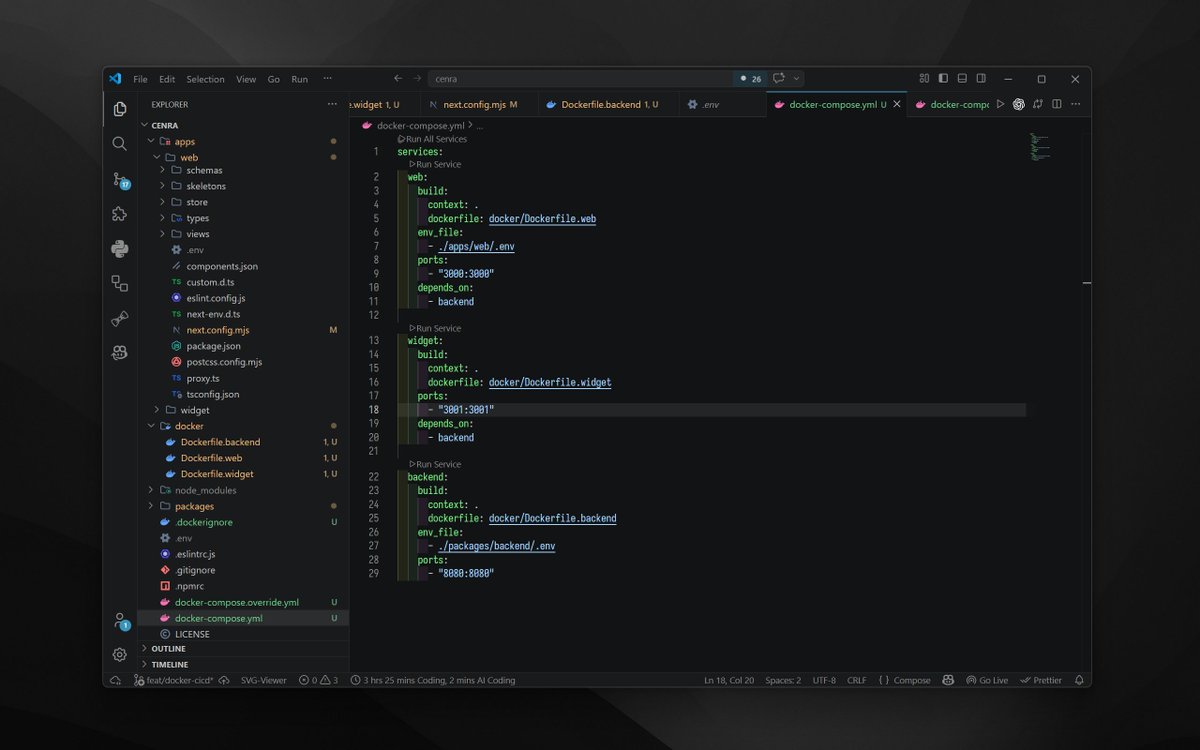The image size is (1200, 750).
Task: Click the Customize Layout icon
Action: (924, 79)
